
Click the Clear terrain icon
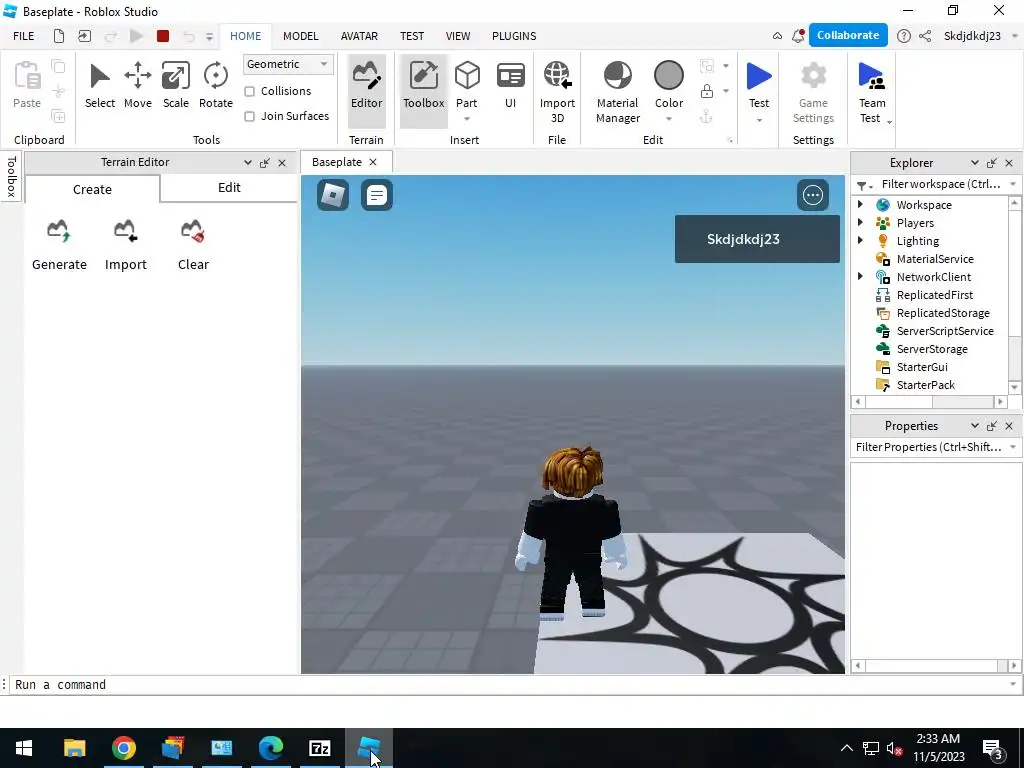193,231
